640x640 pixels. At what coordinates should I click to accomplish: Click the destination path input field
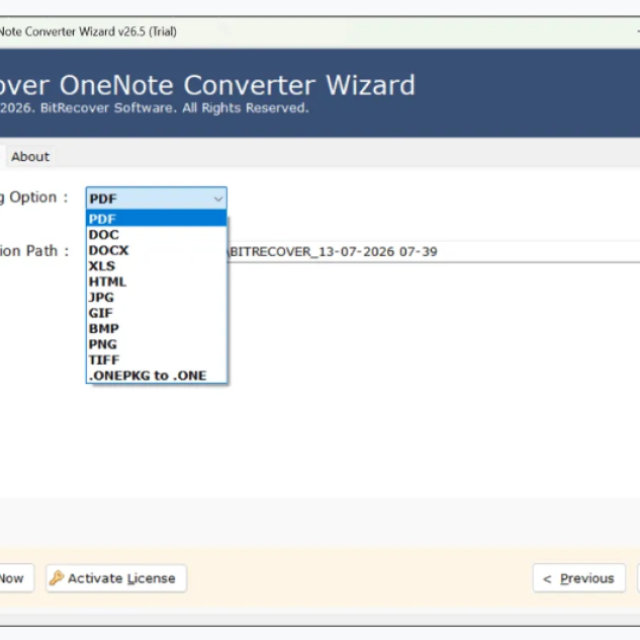pyautogui.click(x=433, y=251)
